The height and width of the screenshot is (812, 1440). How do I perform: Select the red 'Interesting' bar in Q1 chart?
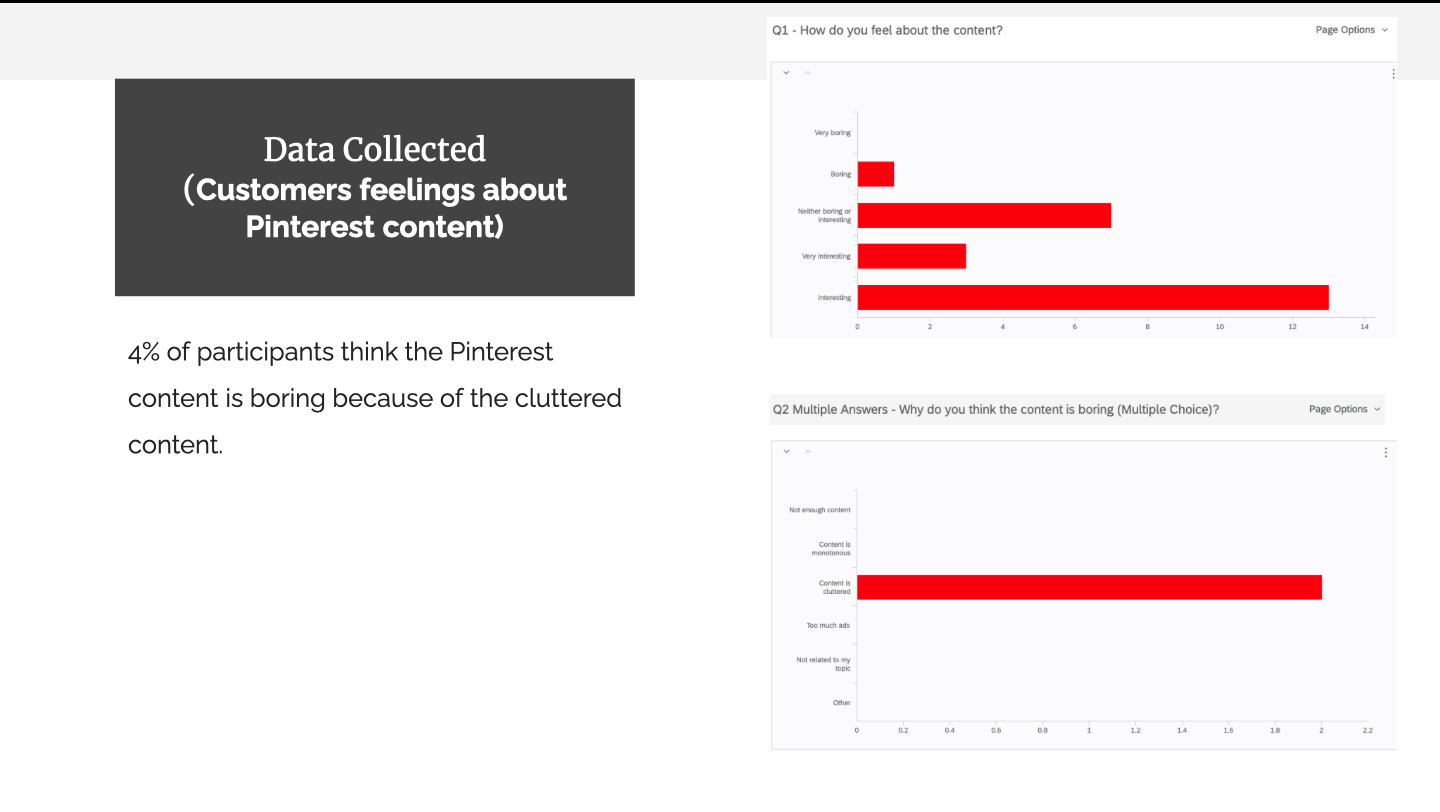(x=1093, y=297)
